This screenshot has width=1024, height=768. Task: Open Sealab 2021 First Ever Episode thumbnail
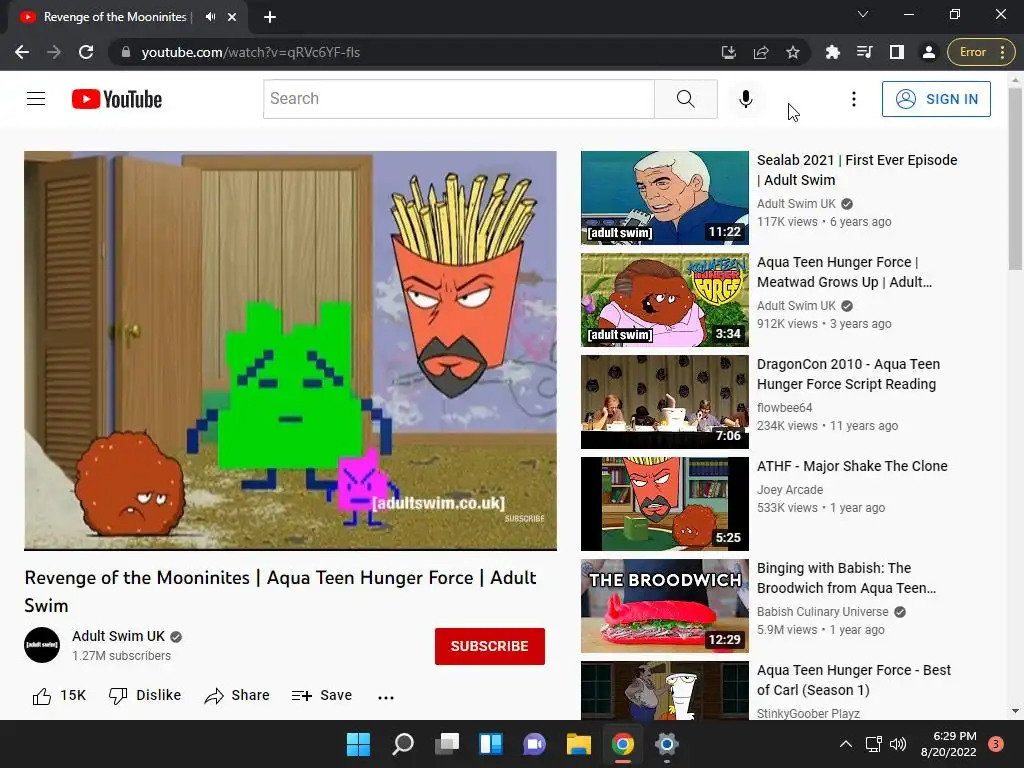665,198
